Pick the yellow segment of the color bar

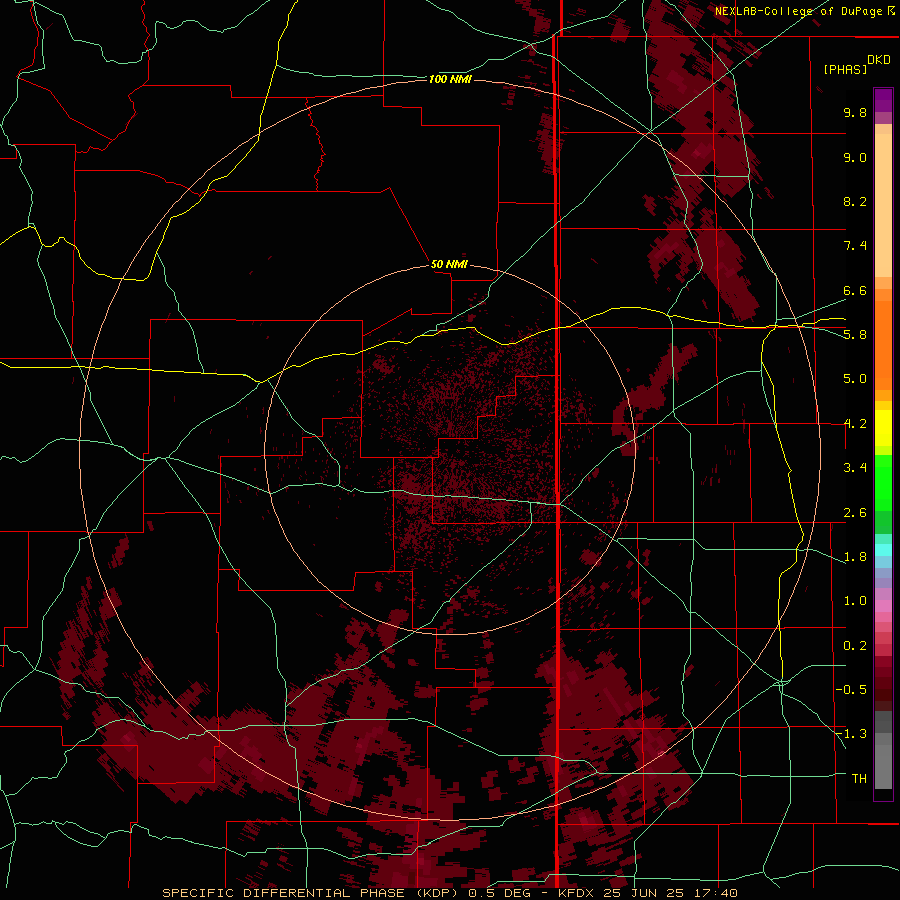click(883, 428)
